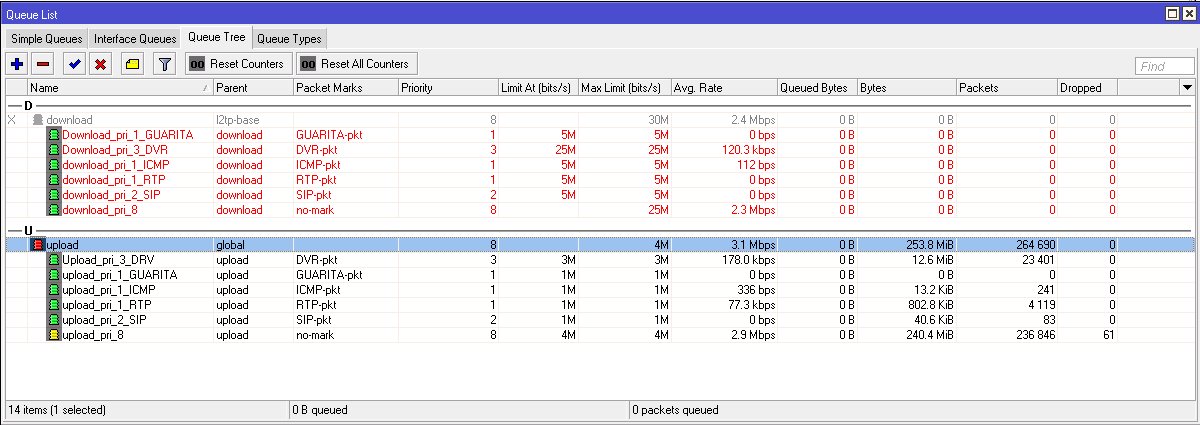Sort by Bytes column header

pyautogui.click(x=907, y=88)
